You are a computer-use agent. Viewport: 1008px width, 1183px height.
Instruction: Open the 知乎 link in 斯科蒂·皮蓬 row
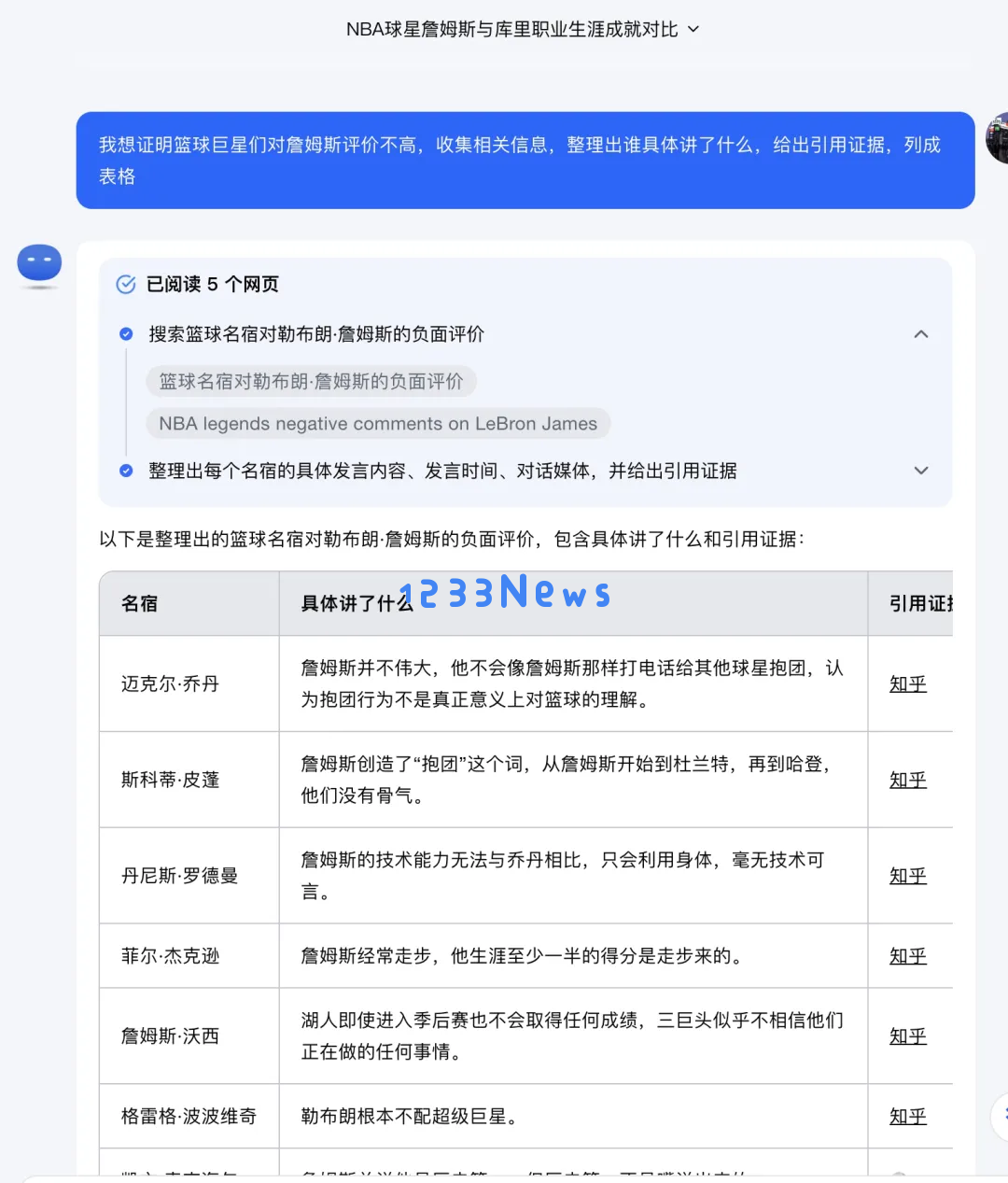tap(908, 781)
